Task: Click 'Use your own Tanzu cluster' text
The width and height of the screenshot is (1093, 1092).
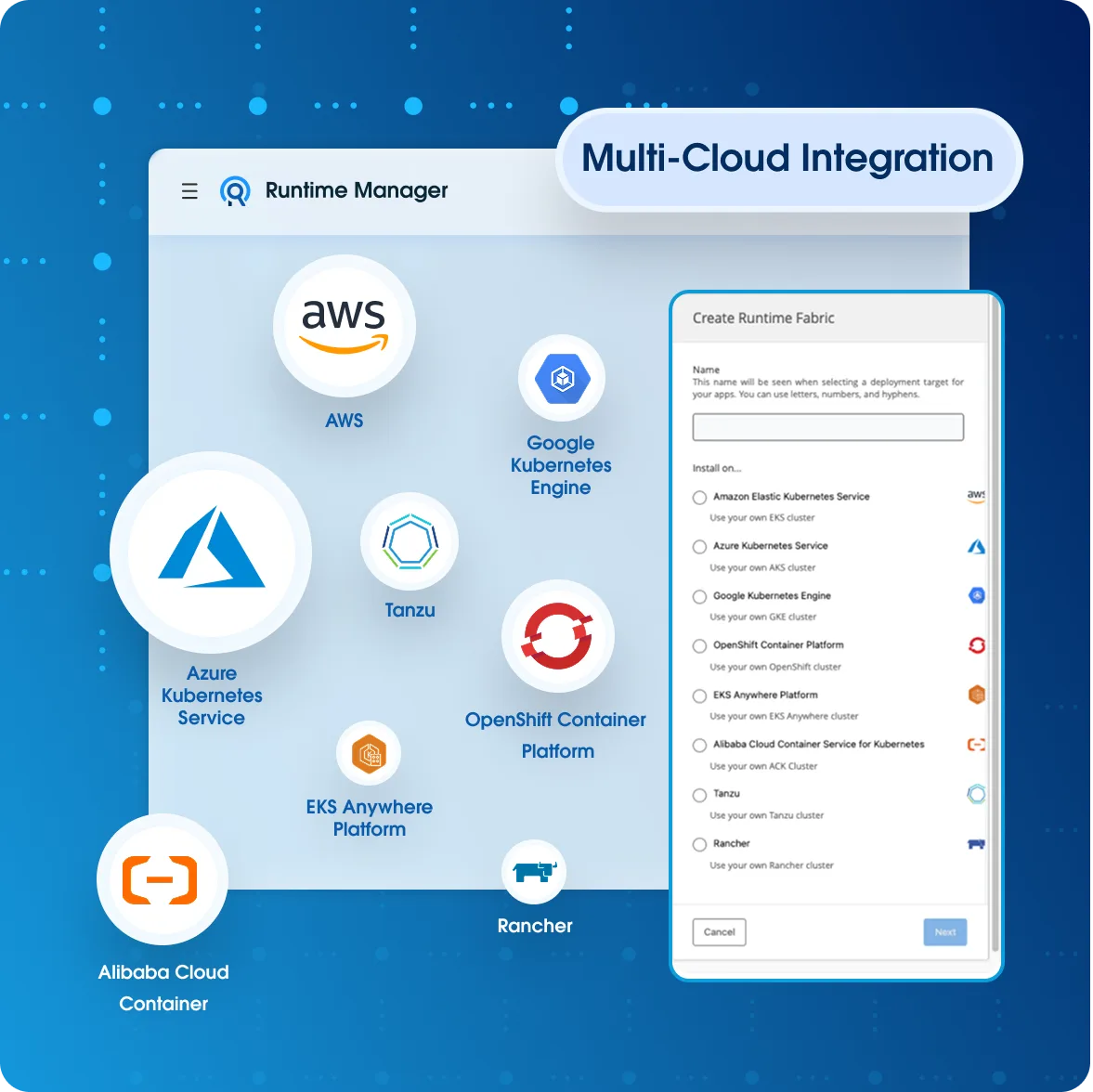Action: tap(767, 815)
